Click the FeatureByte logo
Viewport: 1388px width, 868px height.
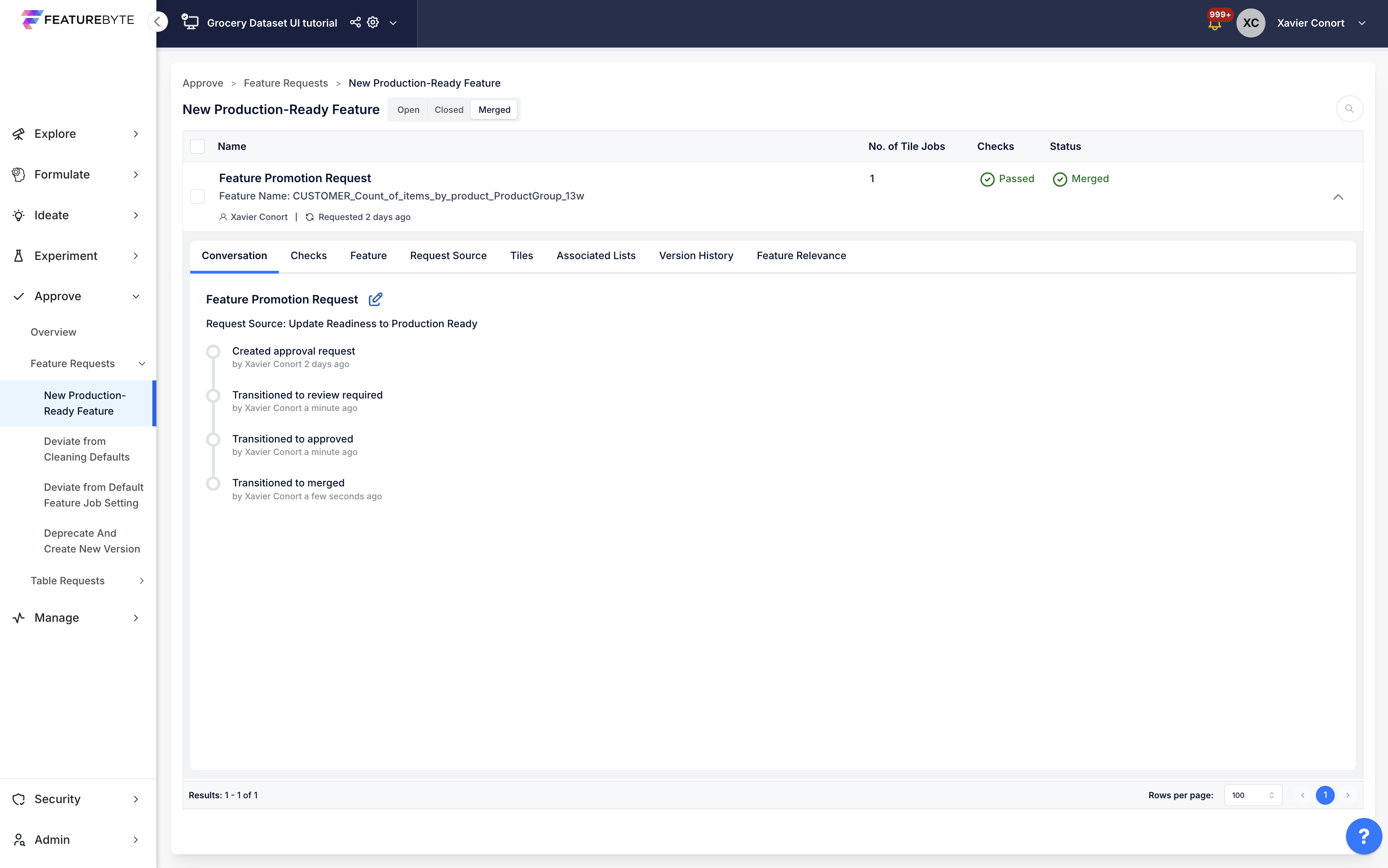pyautogui.click(x=78, y=19)
